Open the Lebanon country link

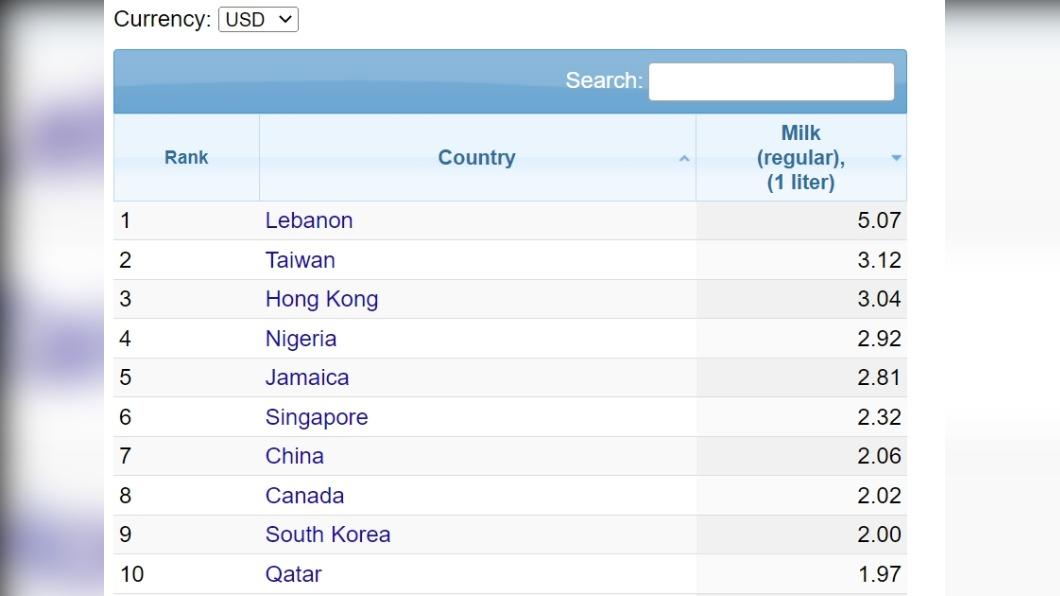(309, 220)
